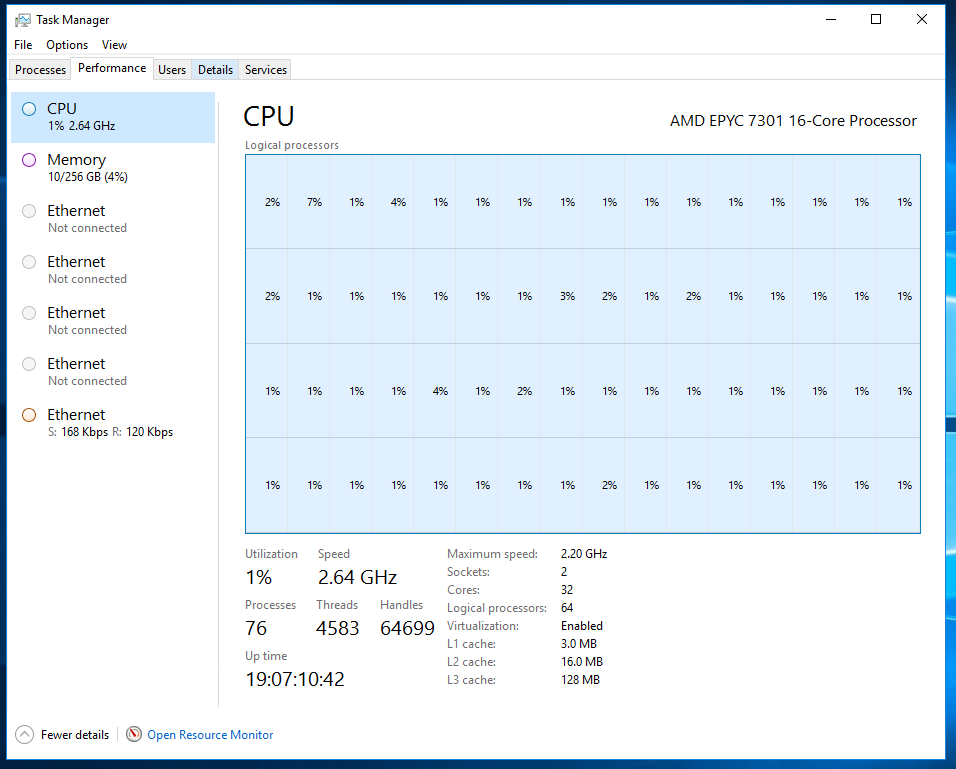Switch to the Performance tab
Viewport: 956px width, 769px height.
[112, 68]
